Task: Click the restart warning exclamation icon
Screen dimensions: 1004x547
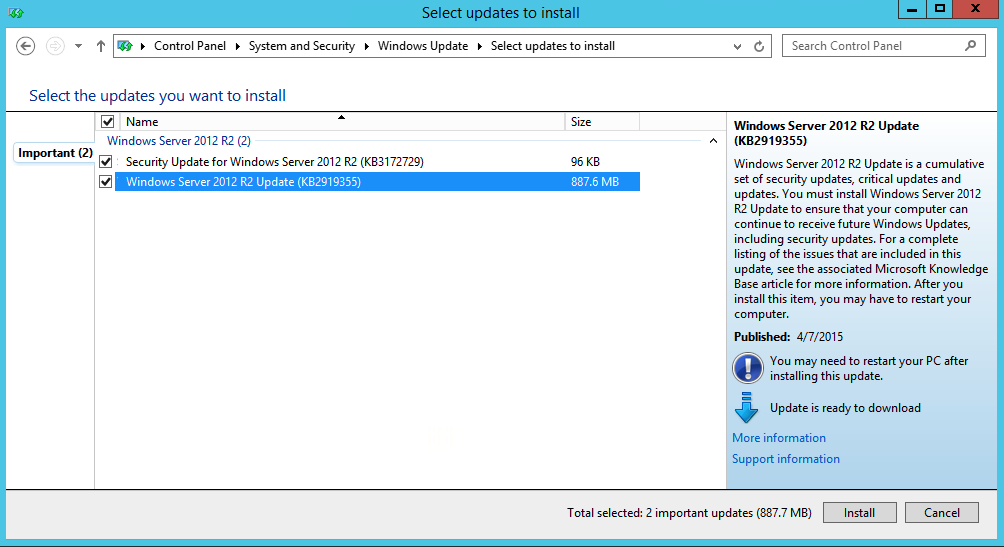Action: pos(748,368)
